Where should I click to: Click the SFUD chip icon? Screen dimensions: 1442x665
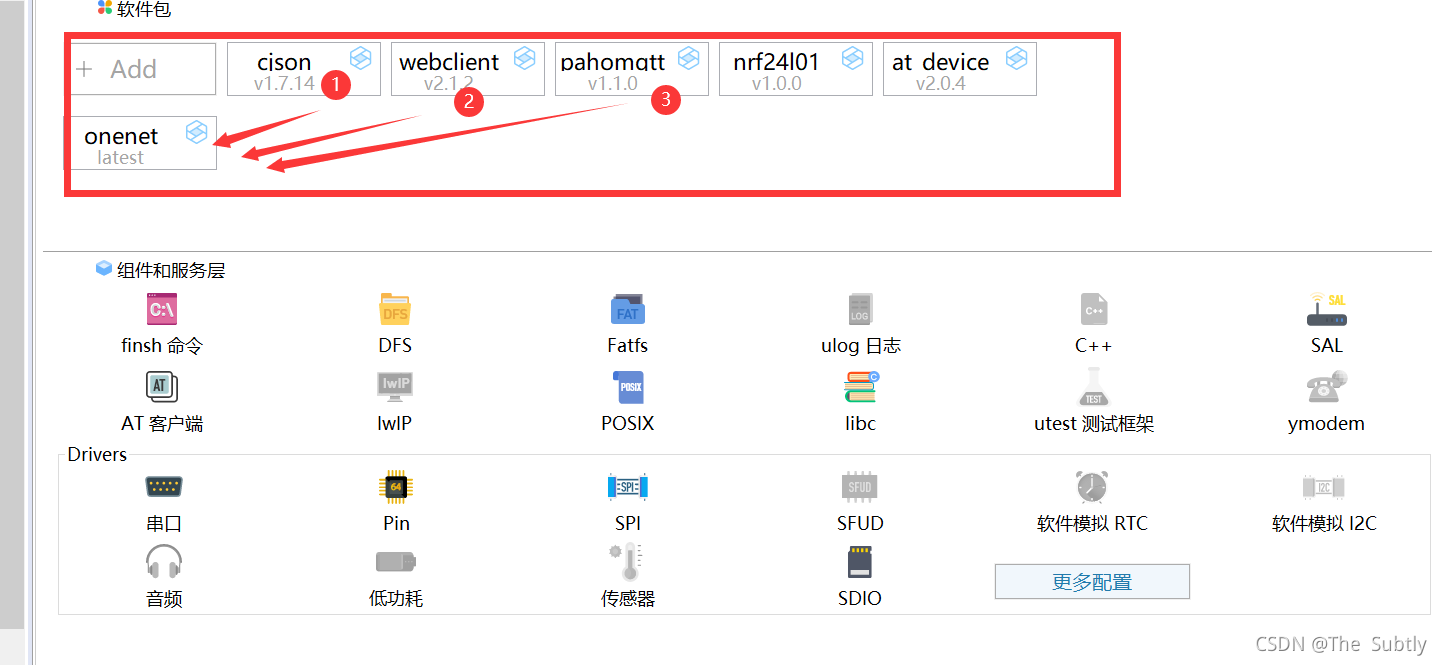point(860,487)
